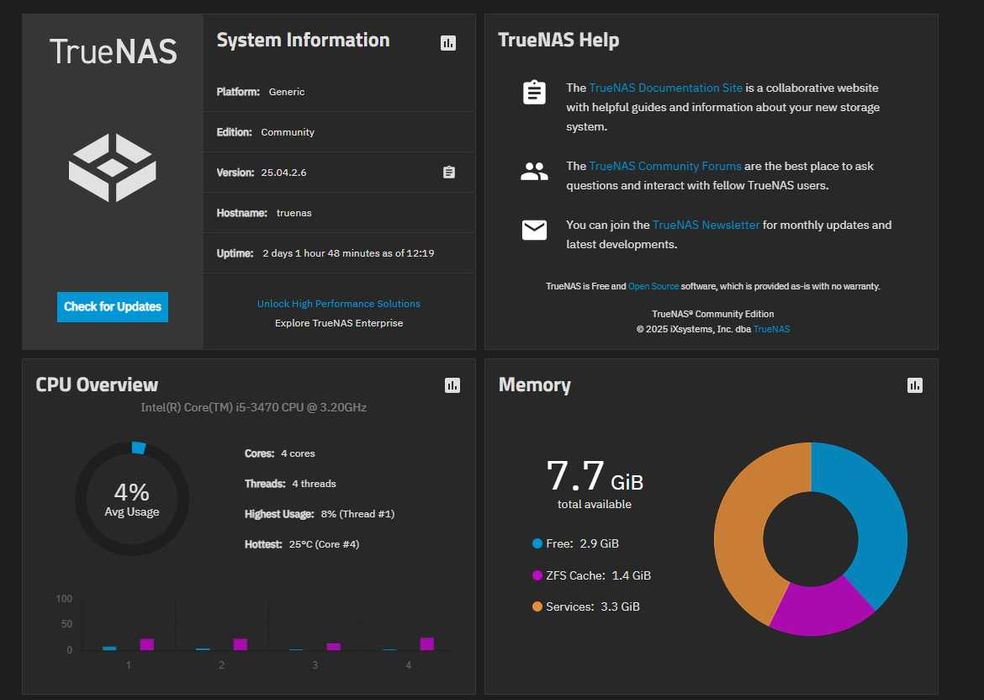Click purple bar for thread 1
The width and height of the screenshot is (984, 700).
[x=147, y=644]
